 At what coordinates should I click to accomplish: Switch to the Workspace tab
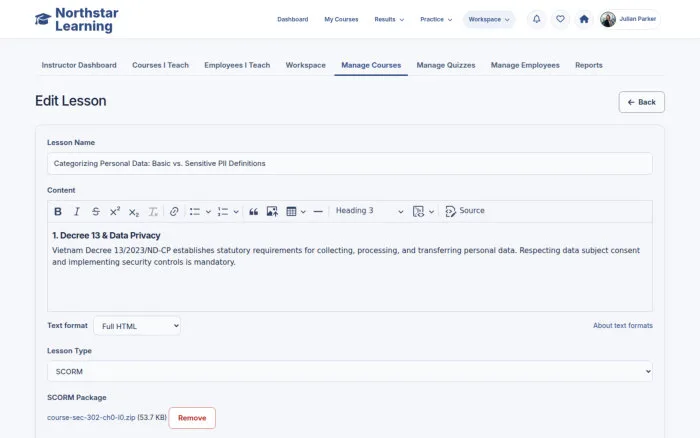click(x=306, y=65)
